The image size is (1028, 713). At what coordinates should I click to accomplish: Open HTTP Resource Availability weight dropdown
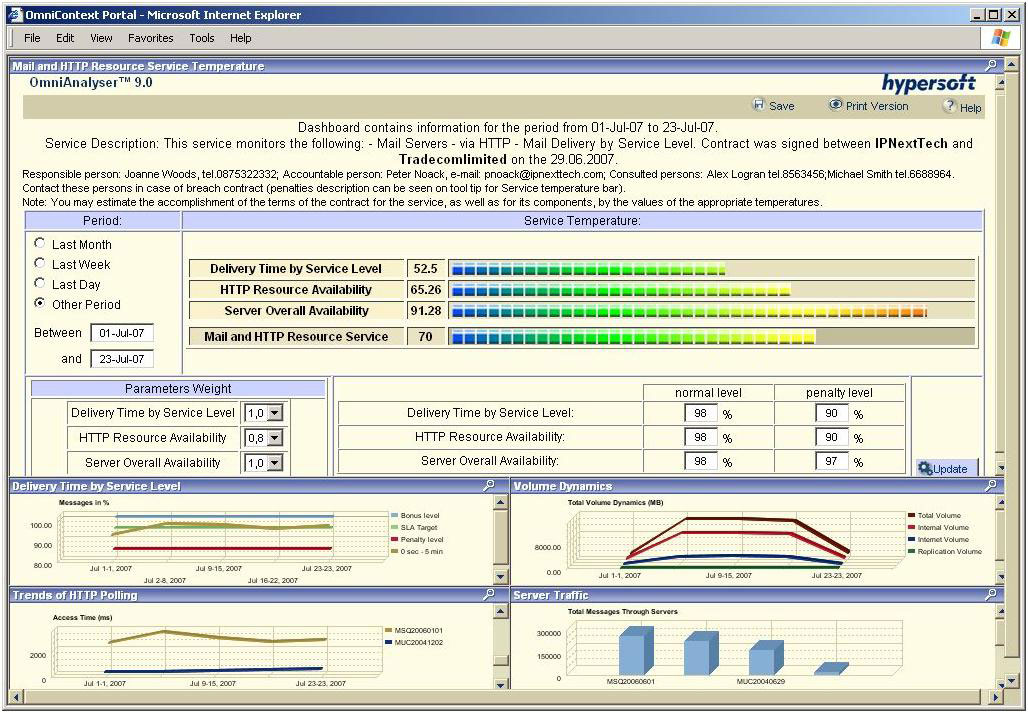tap(275, 438)
